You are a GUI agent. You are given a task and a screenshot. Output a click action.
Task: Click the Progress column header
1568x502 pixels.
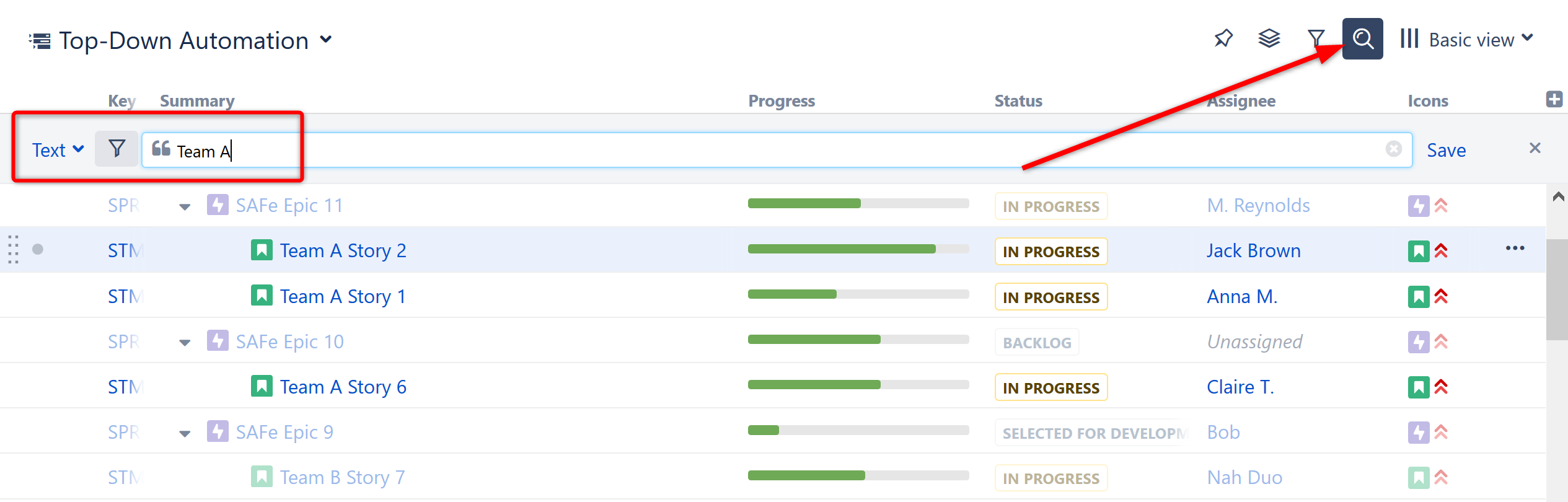(782, 101)
